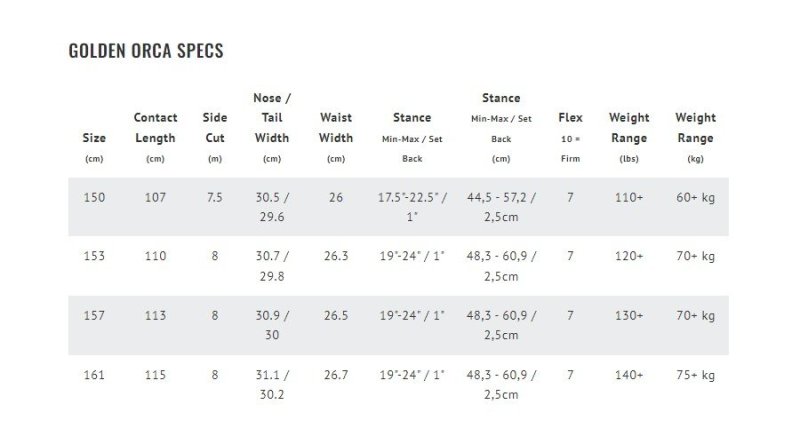Select the 150 size cell
The height and width of the screenshot is (444, 800).
93,198
